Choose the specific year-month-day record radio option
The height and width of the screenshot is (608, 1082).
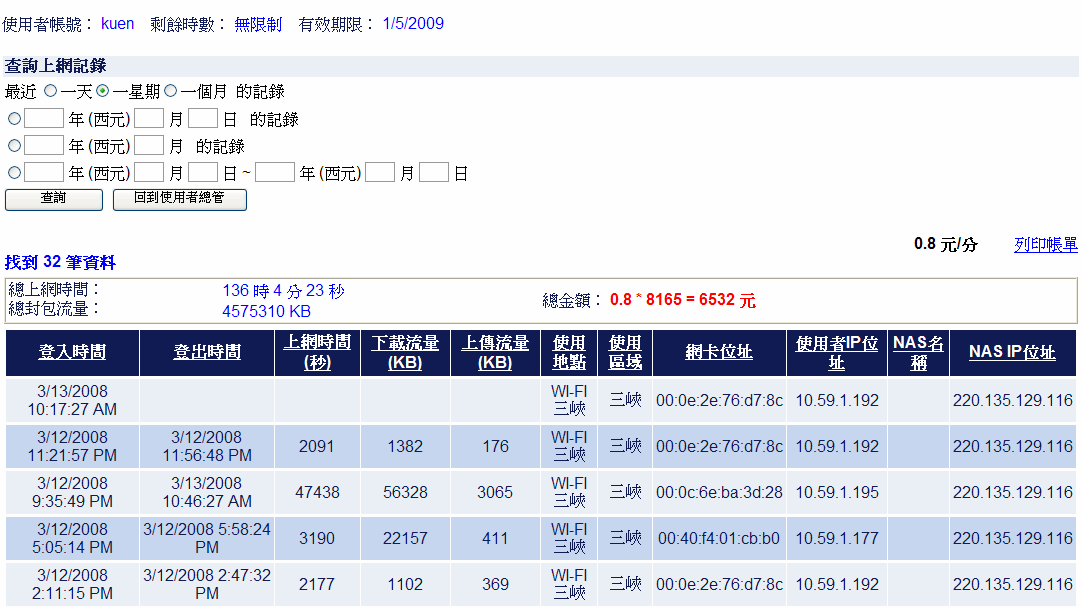14,119
